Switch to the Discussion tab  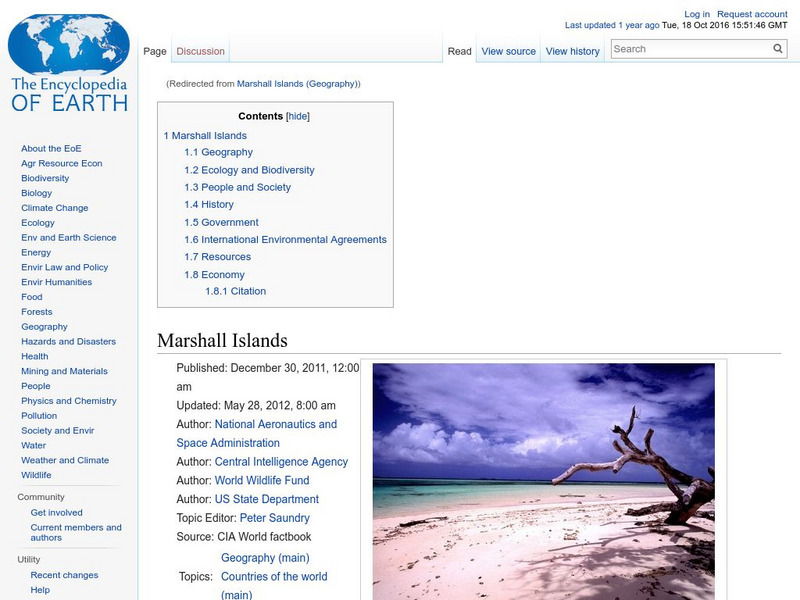point(200,50)
